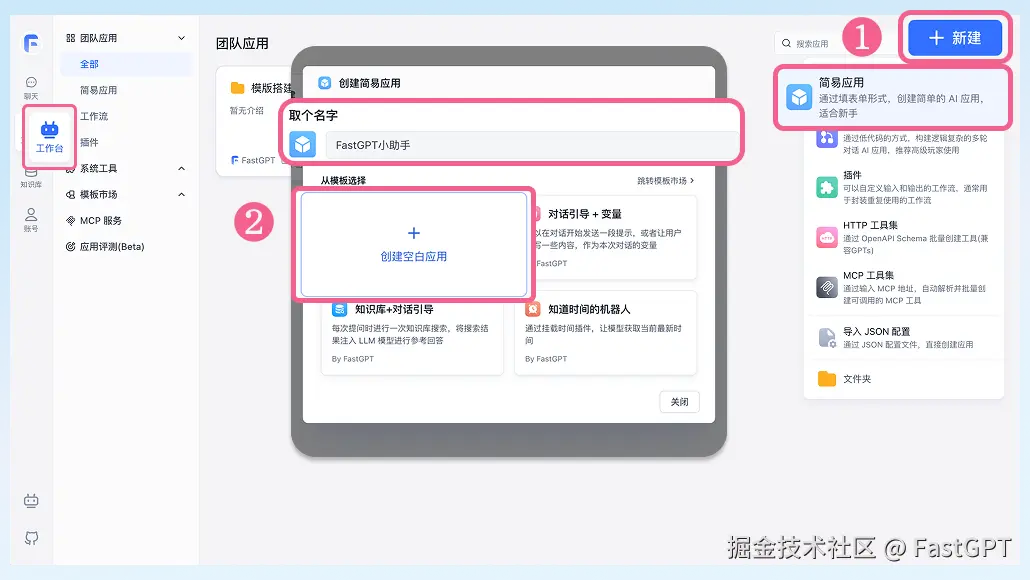The height and width of the screenshot is (580, 1030).
Task: Click the 文件夹 folder icon in new menu
Action: click(x=826, y=379)
